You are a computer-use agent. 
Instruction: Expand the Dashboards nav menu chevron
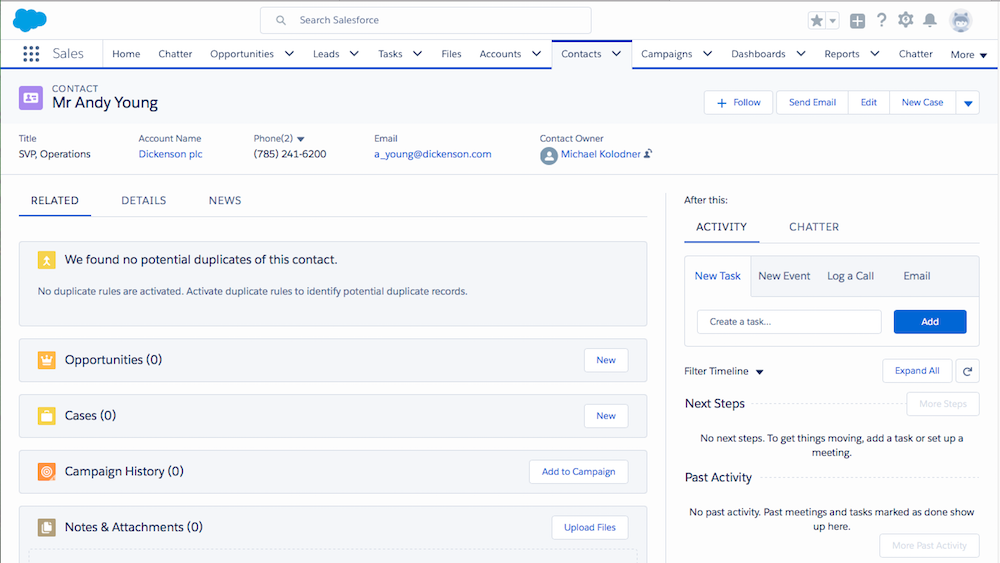[x=800, y=54]
